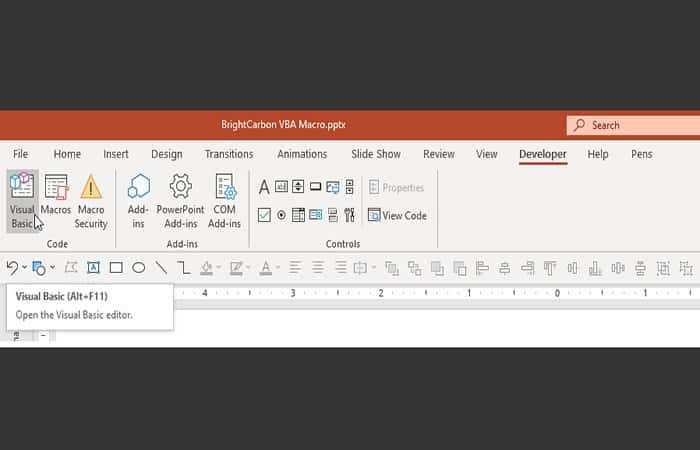The width and height of the screenshot is (700, 450).
Task: Click View Code in Controls group
Action: point(397,215)
